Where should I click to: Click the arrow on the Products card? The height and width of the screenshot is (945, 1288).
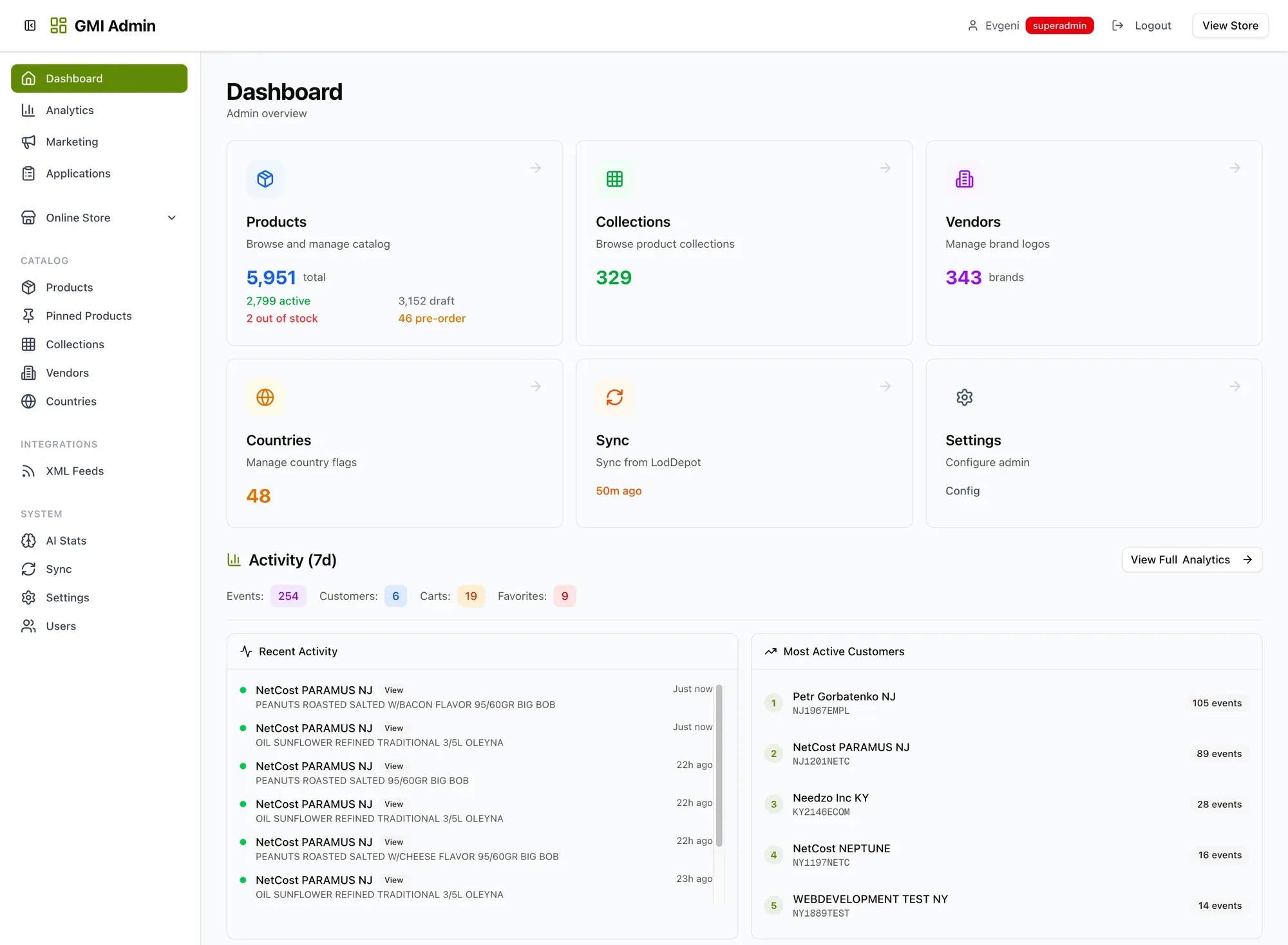pos(535,168)
